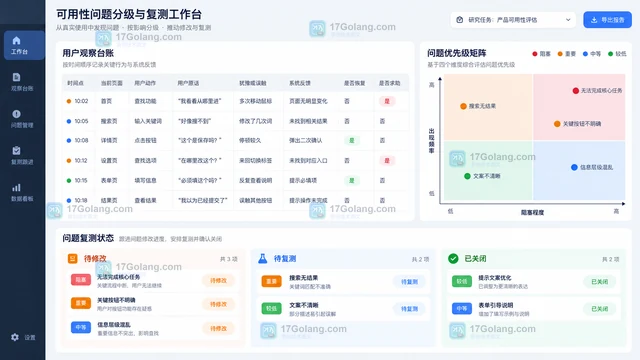Open the 工作台 home icon in sidebar
The width and height of the screenshot is (640, 360).
coord(16,40)
